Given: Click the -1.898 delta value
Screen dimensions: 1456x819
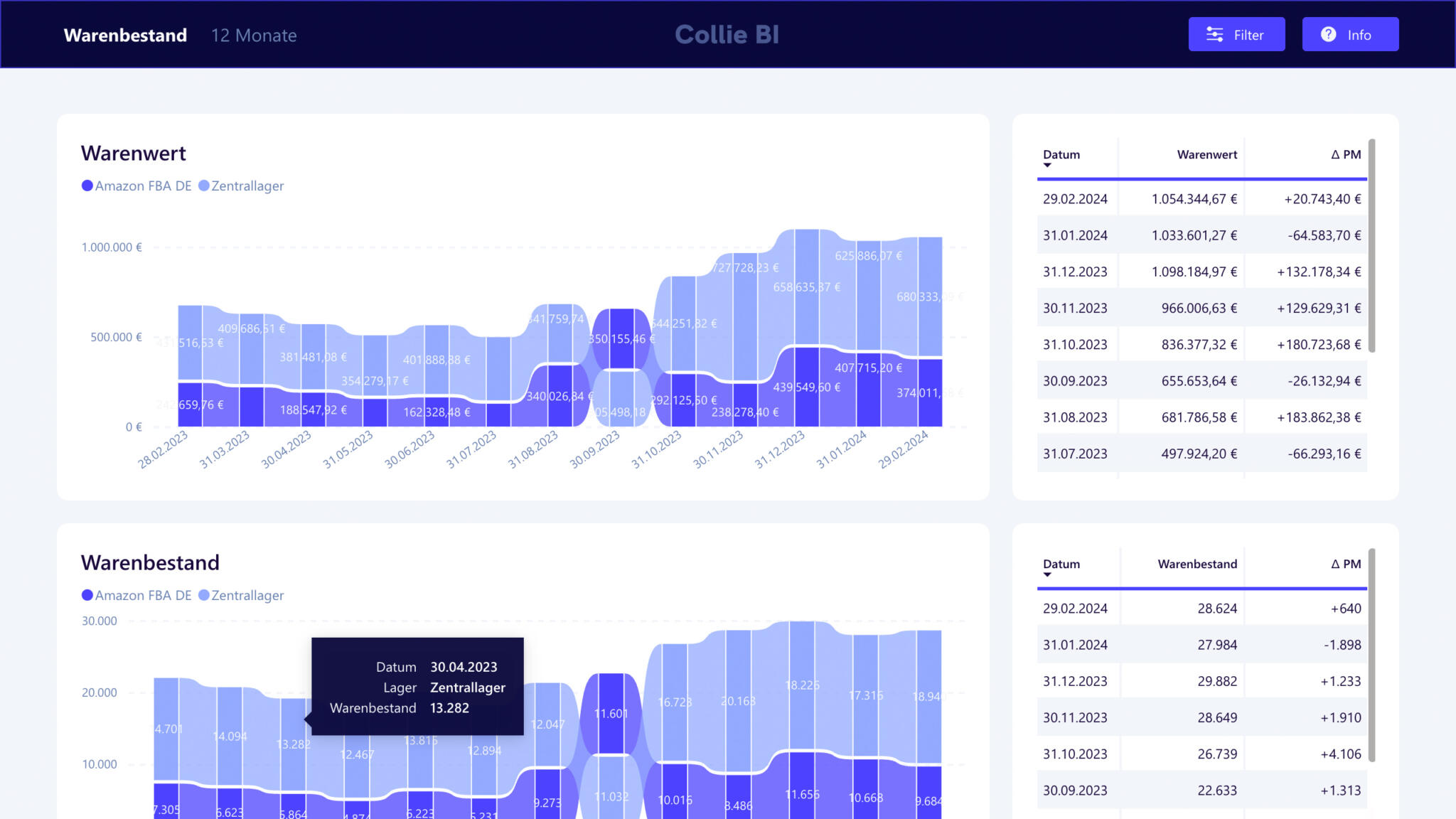Looking at the screenshot, I should coord(1342,645).
